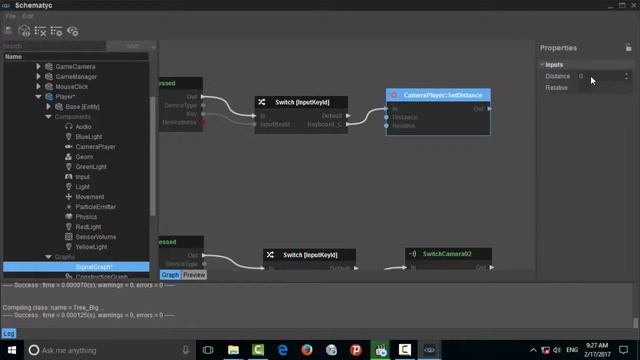Click the CameraPlayer camera icon
Screen dimensions: 640x360
[69, 147]
